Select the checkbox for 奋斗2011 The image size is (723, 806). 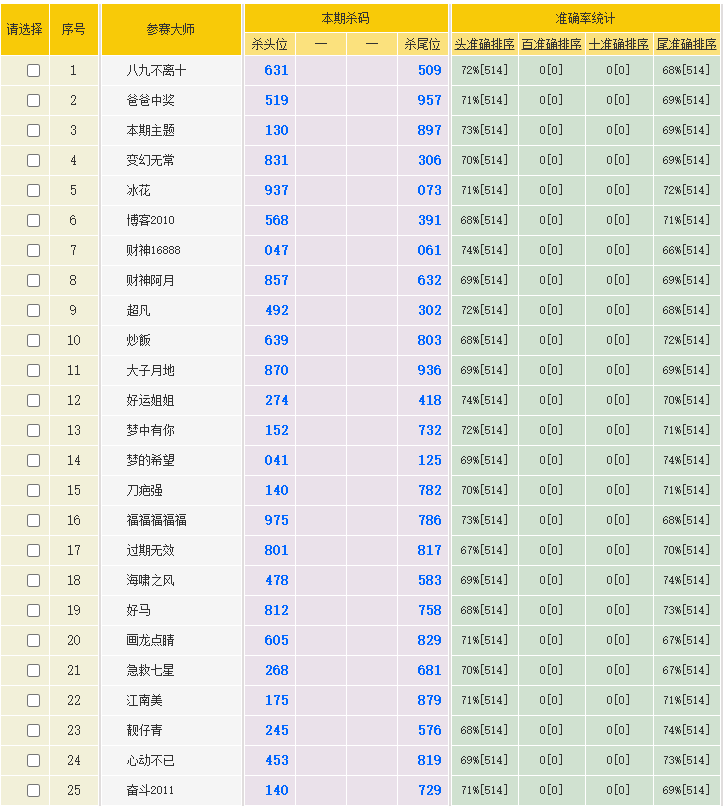pos(33,791)
